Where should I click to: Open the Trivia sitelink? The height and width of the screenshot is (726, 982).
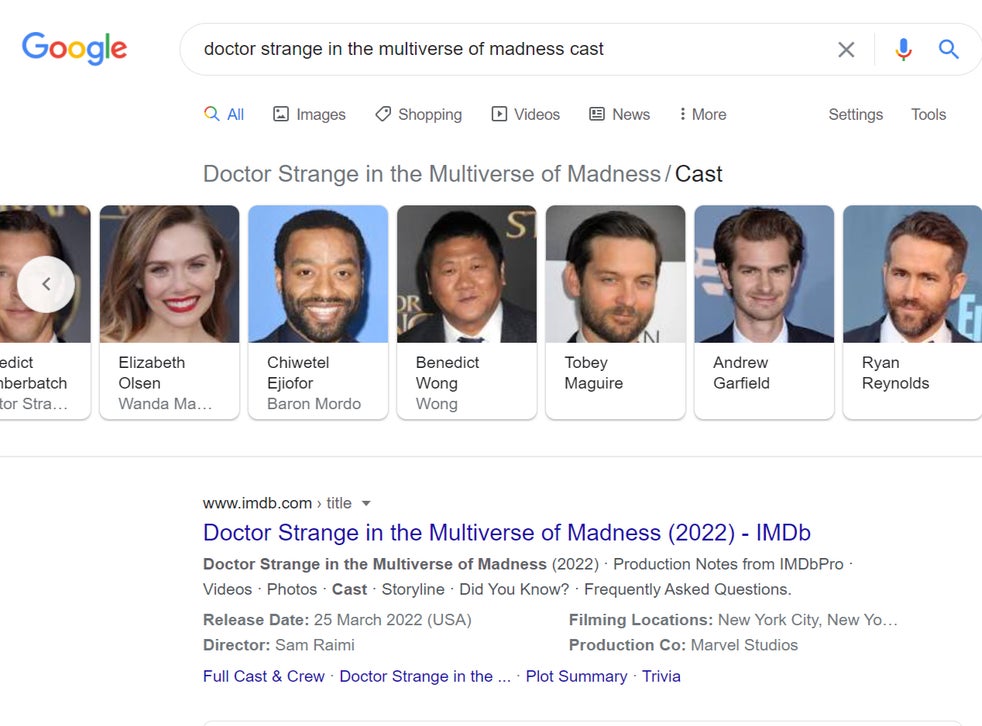coord(661,676)
